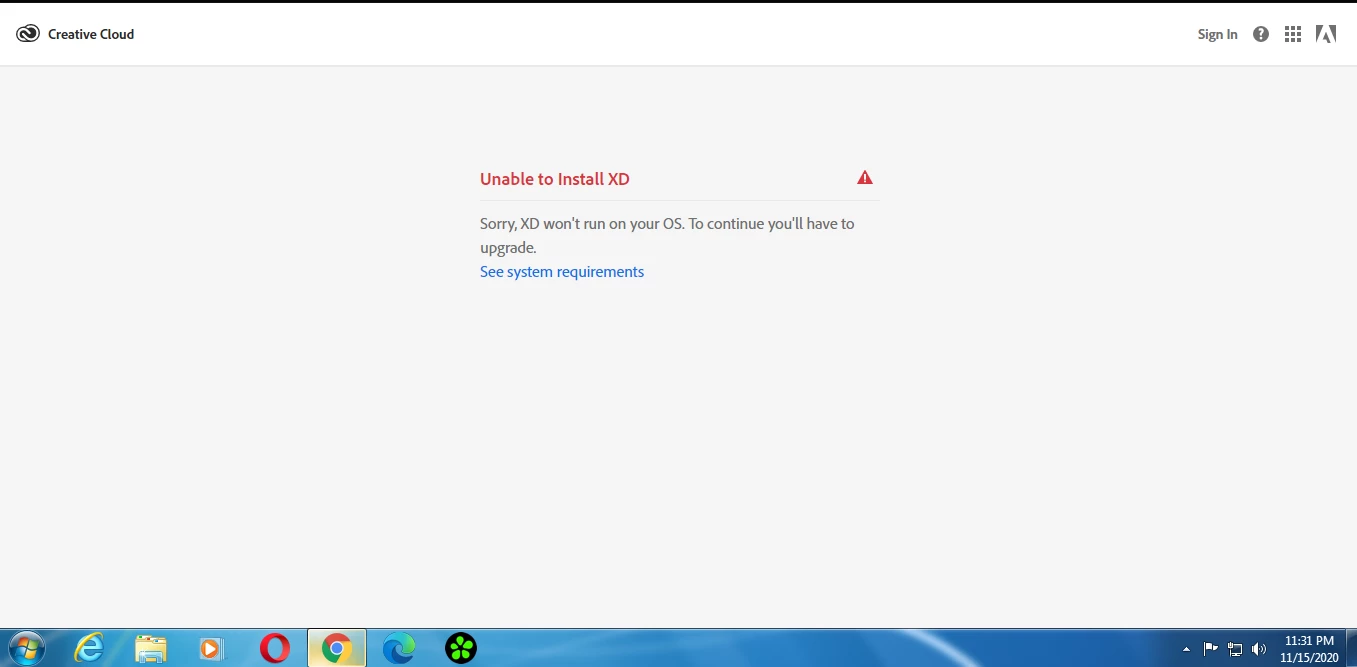Open the Action Center flag icon
The height and width of the screenshot is (667, 1357).
pyautogui.click(x=1211, y=648)
